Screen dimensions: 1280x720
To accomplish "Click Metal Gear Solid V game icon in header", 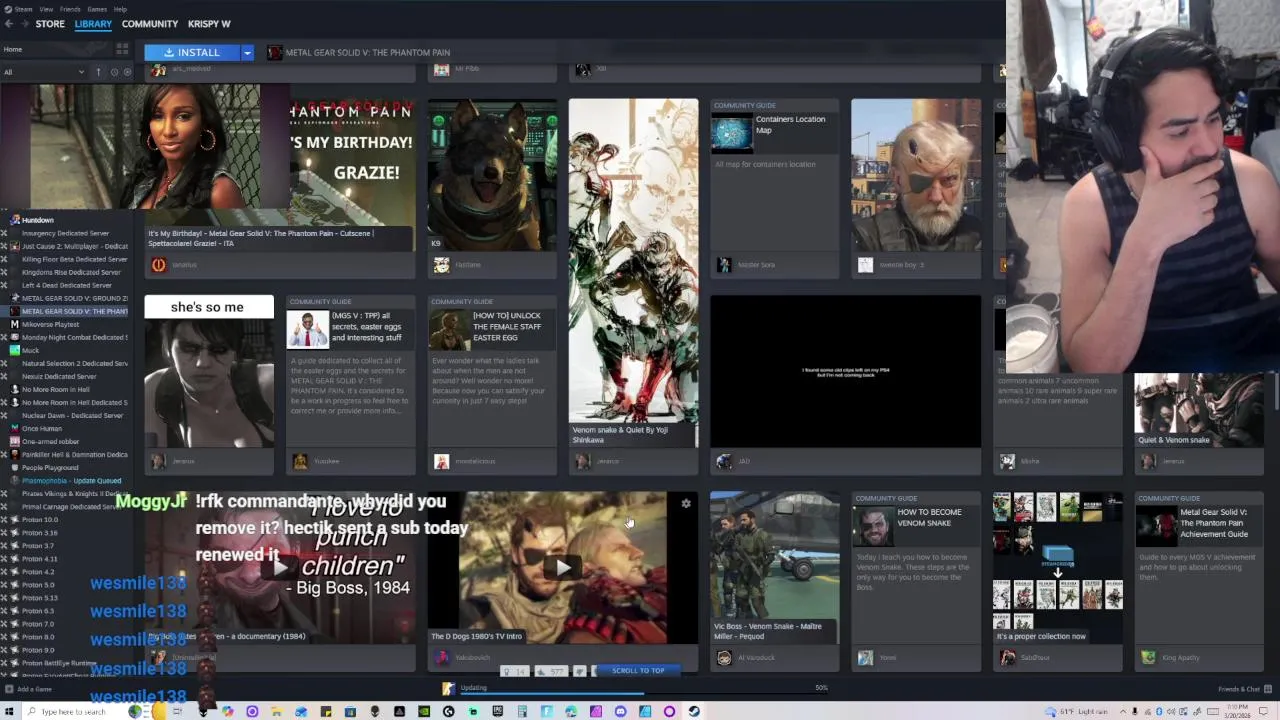I will [x=274, y=52].
